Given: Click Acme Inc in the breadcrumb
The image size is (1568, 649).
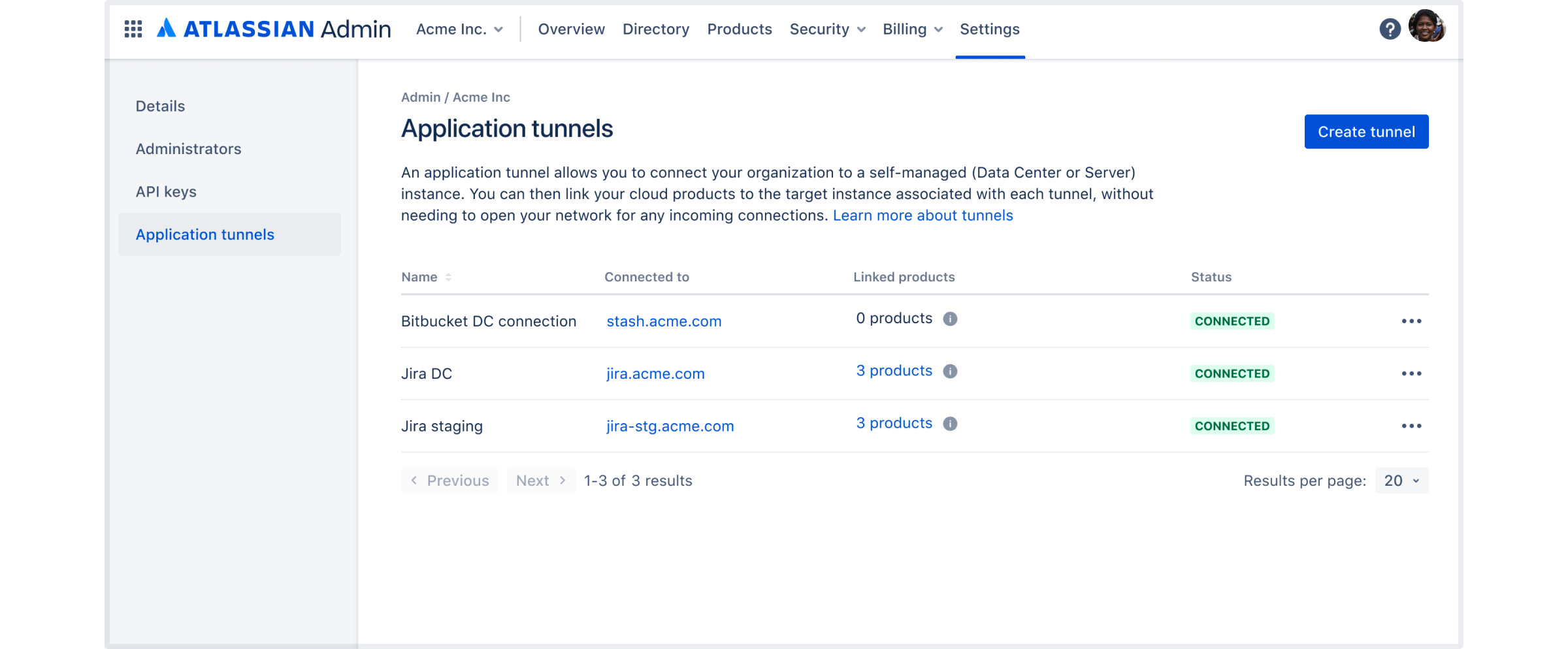Looking at the screenshot, I should 482,97.
